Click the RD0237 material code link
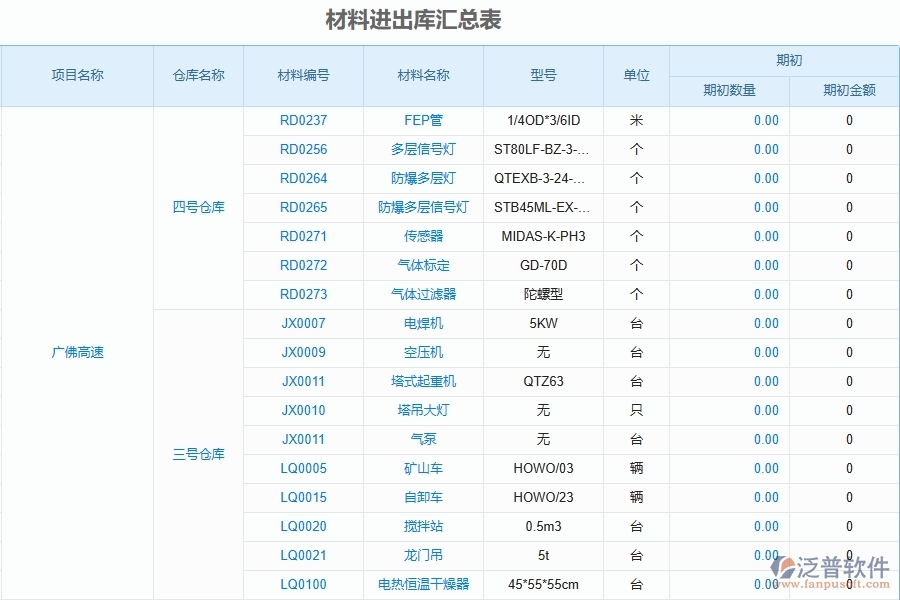The height and width of the screenshot is (600, 900). tap(302, 120)
